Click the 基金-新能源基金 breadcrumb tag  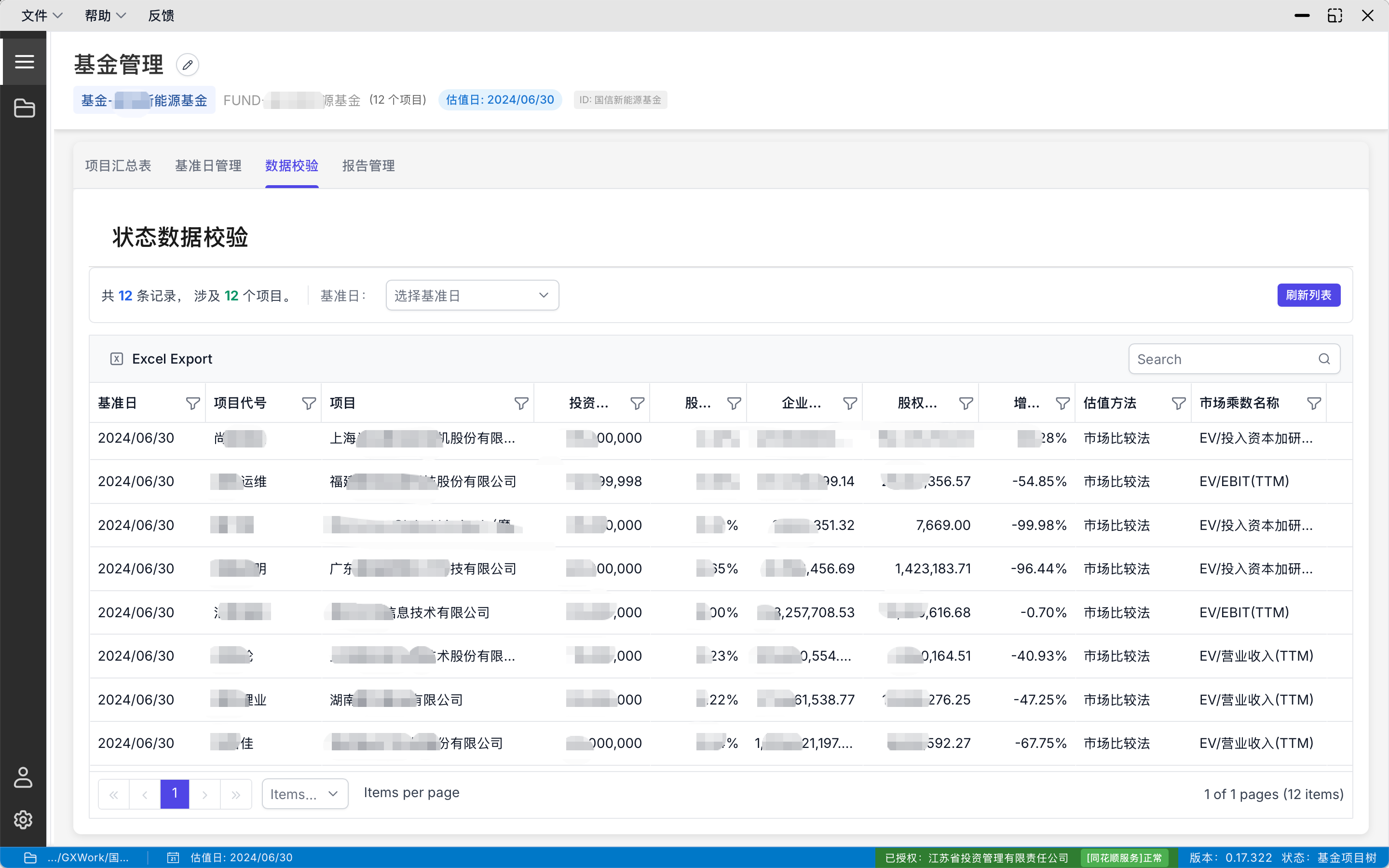pos(144,100)
